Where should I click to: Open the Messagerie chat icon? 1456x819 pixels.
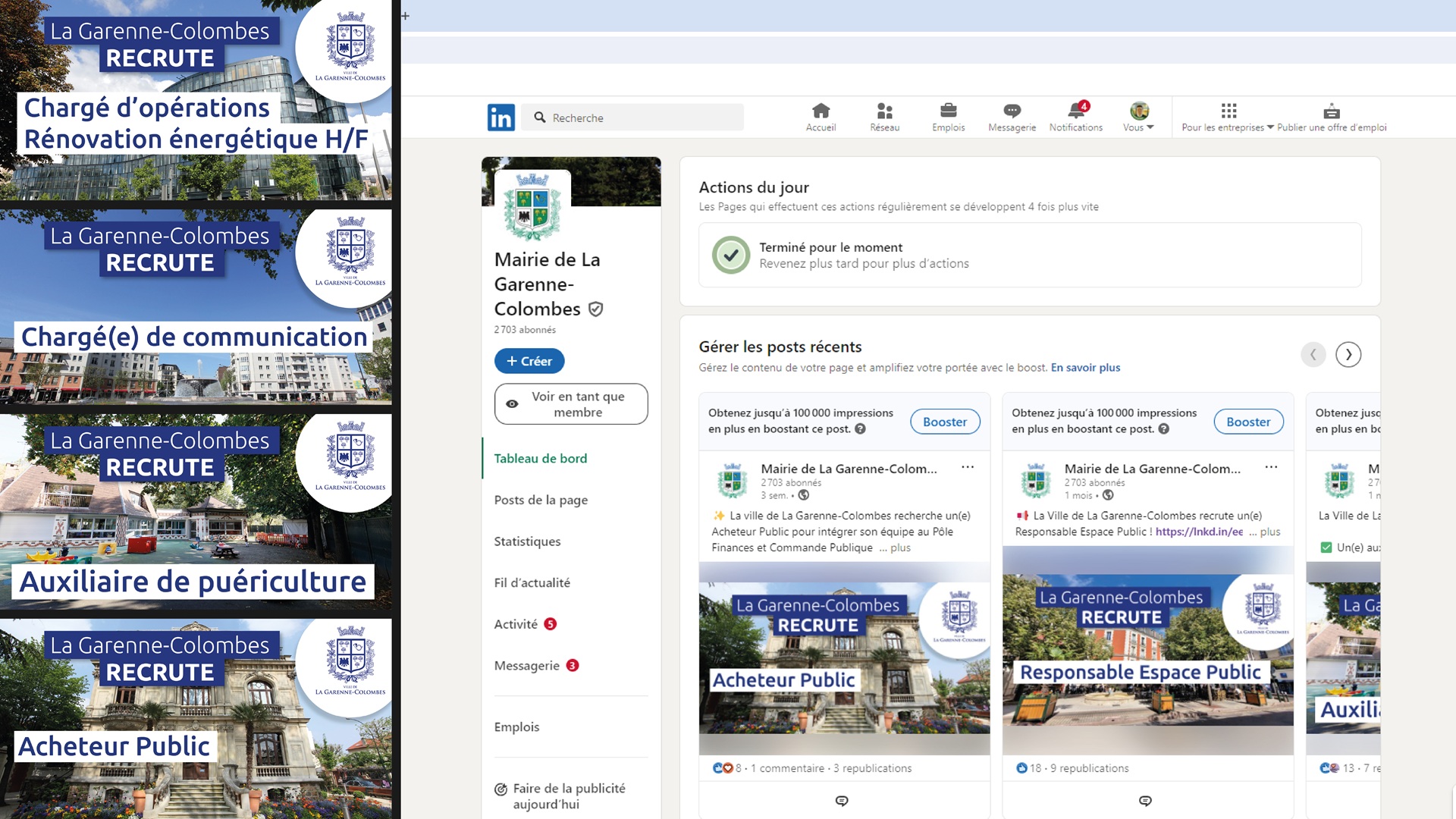point(1012,111)
